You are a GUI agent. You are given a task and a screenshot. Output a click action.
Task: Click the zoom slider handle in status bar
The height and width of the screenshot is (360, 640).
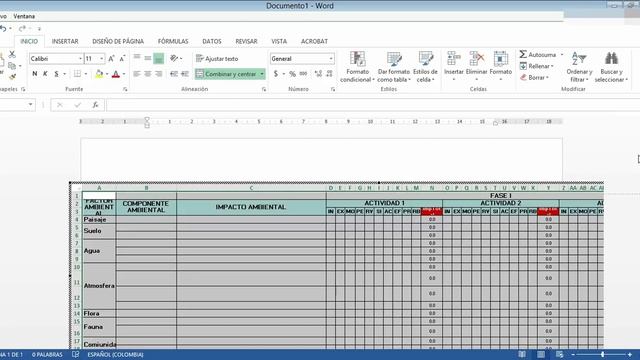602,354
